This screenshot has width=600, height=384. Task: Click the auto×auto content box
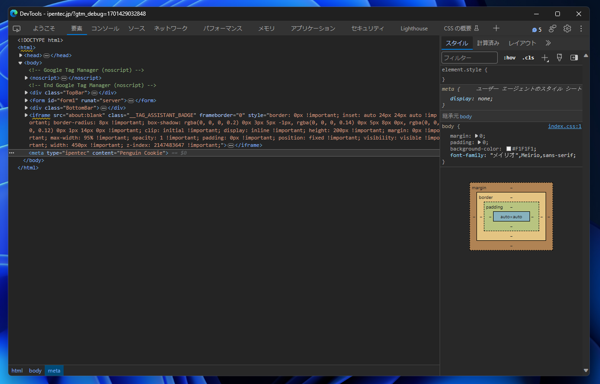click(x=511, y=217)
